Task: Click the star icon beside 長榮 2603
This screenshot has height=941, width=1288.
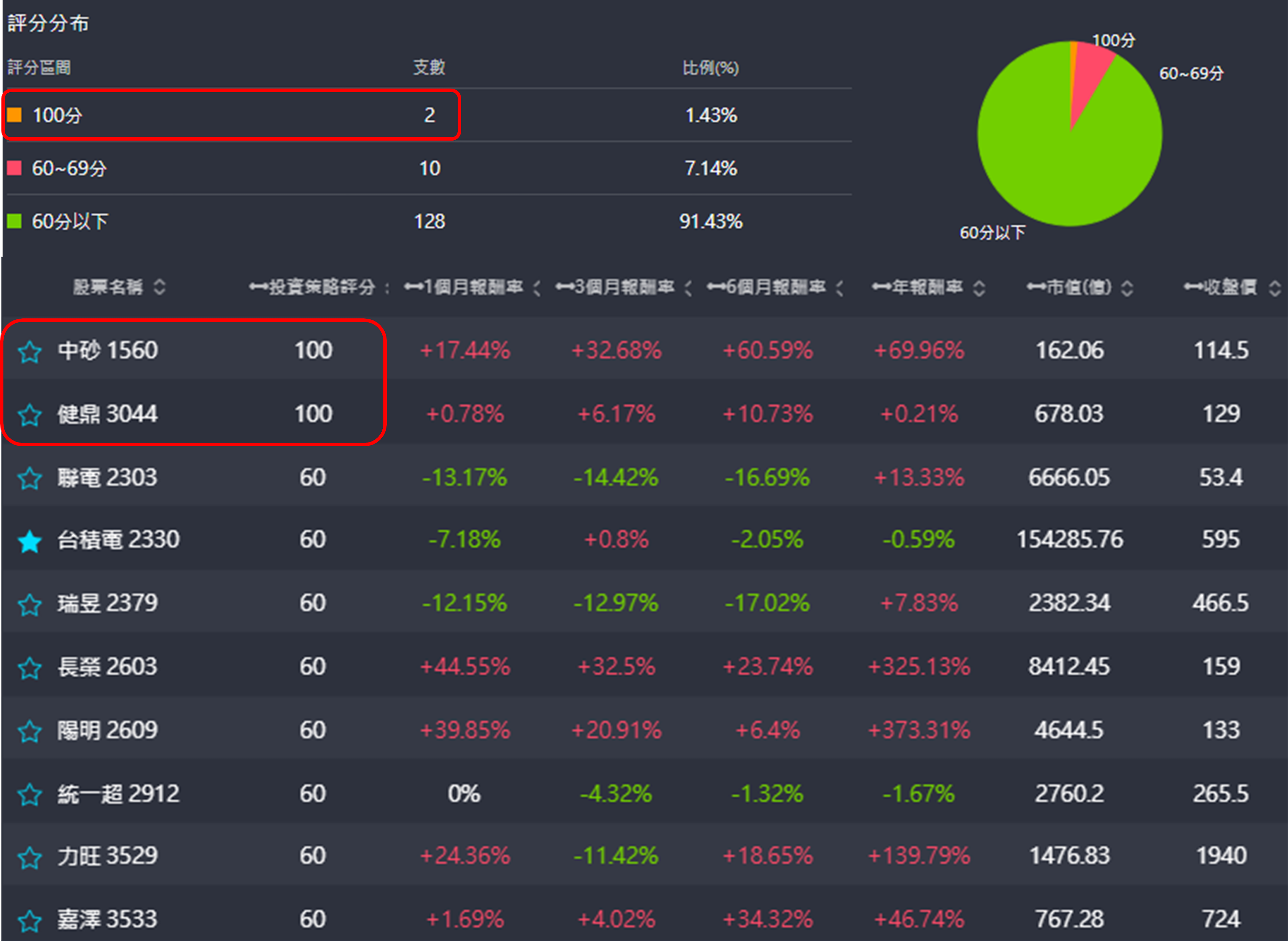Action: point(30,668)
